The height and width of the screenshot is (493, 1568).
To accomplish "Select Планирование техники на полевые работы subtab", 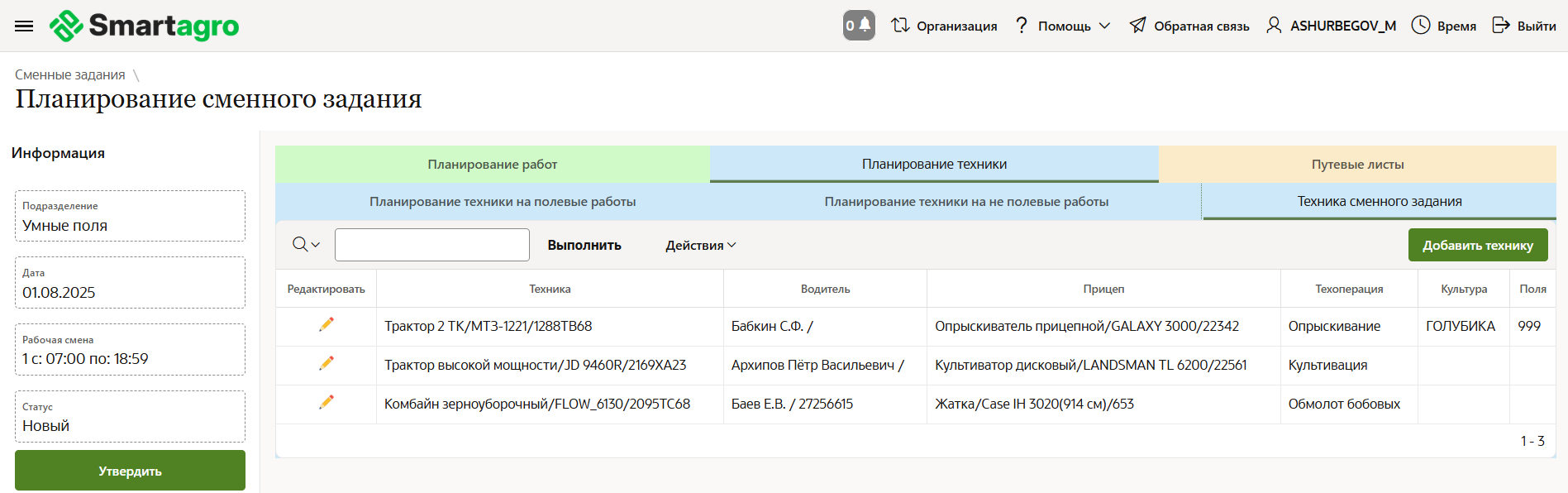I will point(503,202).
